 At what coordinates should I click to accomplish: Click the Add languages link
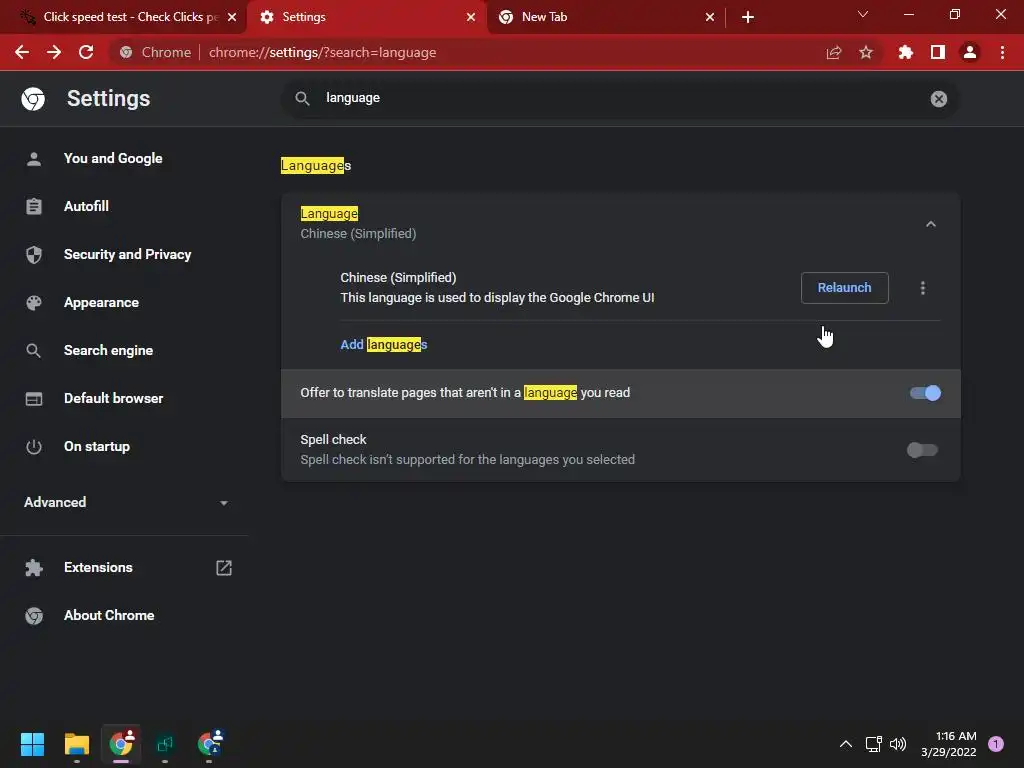coord(383,345)
